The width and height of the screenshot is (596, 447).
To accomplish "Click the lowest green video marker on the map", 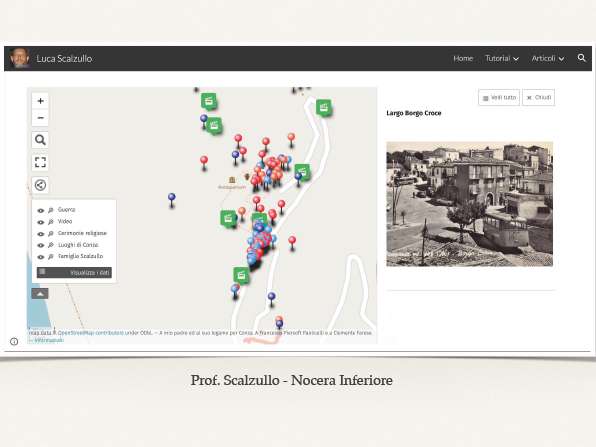I will coord(241,275).
